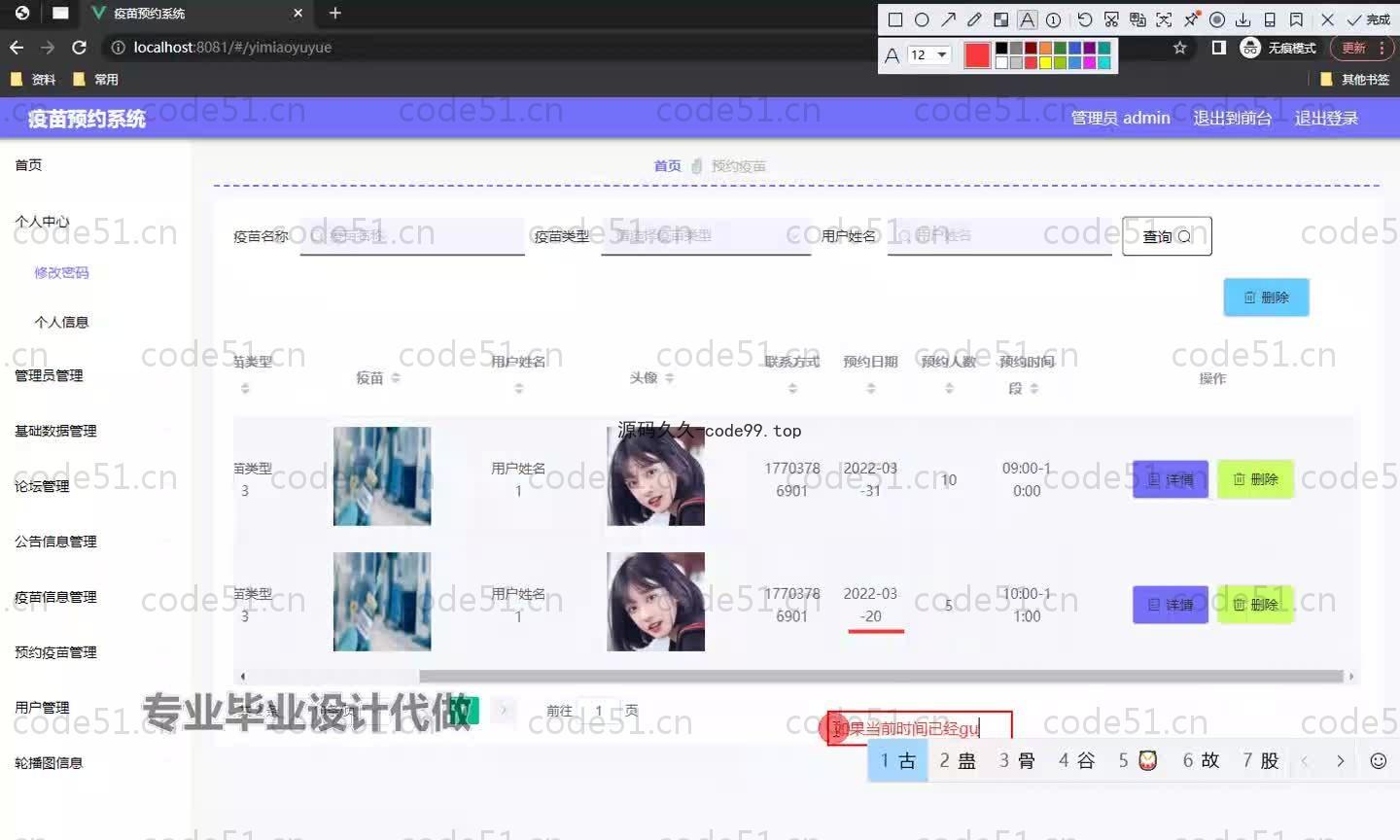
Task: Toggle the browser side panel icon
Action: tap(1219, 48)
